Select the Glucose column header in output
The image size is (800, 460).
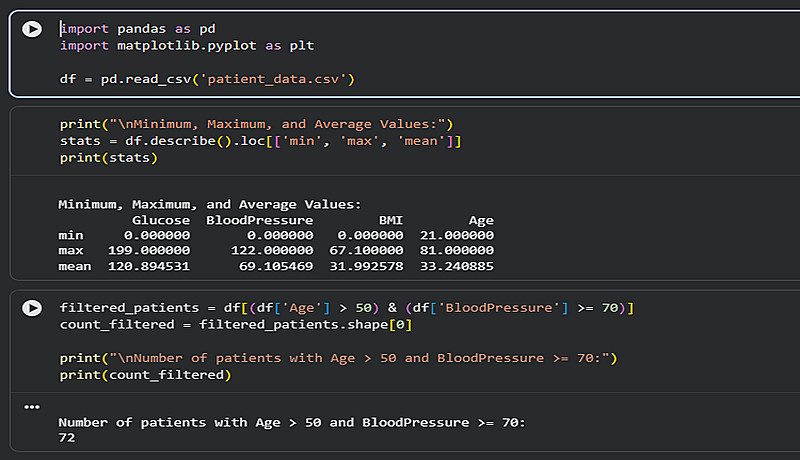(x=161, y=220)
